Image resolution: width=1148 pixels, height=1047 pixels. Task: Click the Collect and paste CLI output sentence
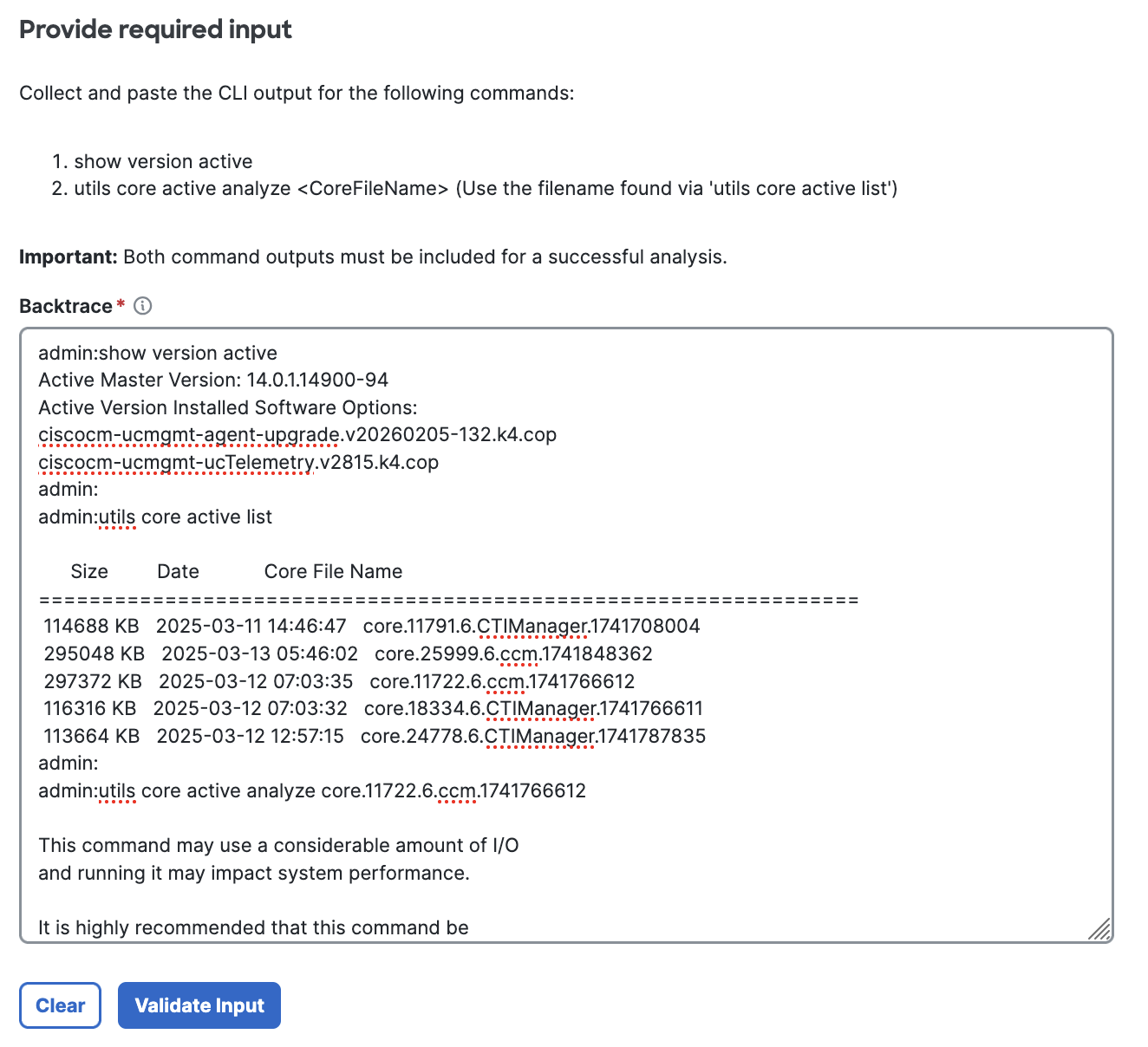pyautogui.click(x=297, y=93)
